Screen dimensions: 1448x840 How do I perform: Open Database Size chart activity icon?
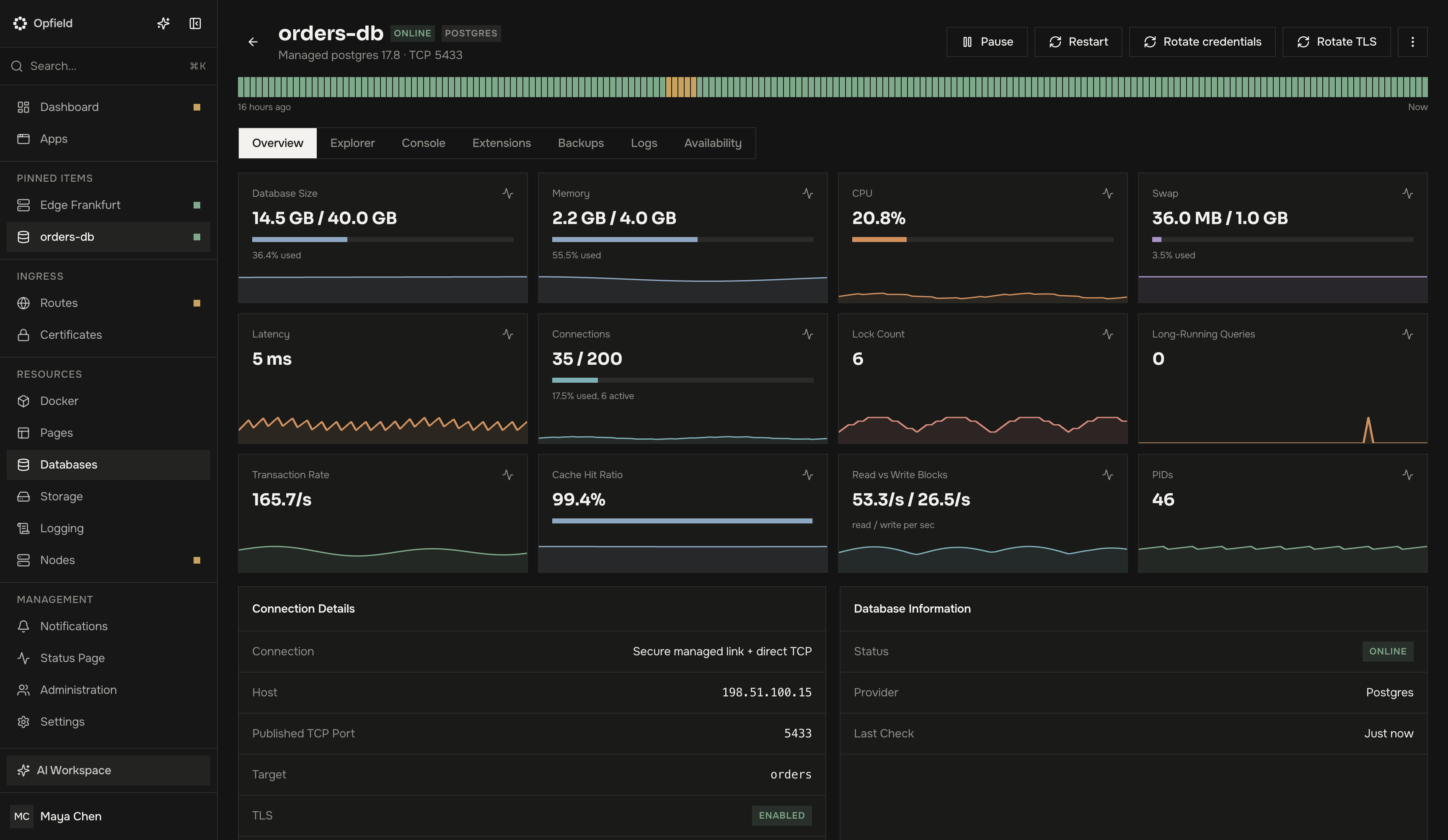(x=507, y=193)
